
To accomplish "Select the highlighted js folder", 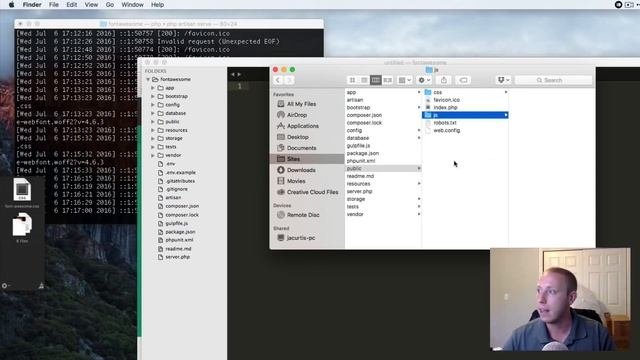I will coord(465,115).
